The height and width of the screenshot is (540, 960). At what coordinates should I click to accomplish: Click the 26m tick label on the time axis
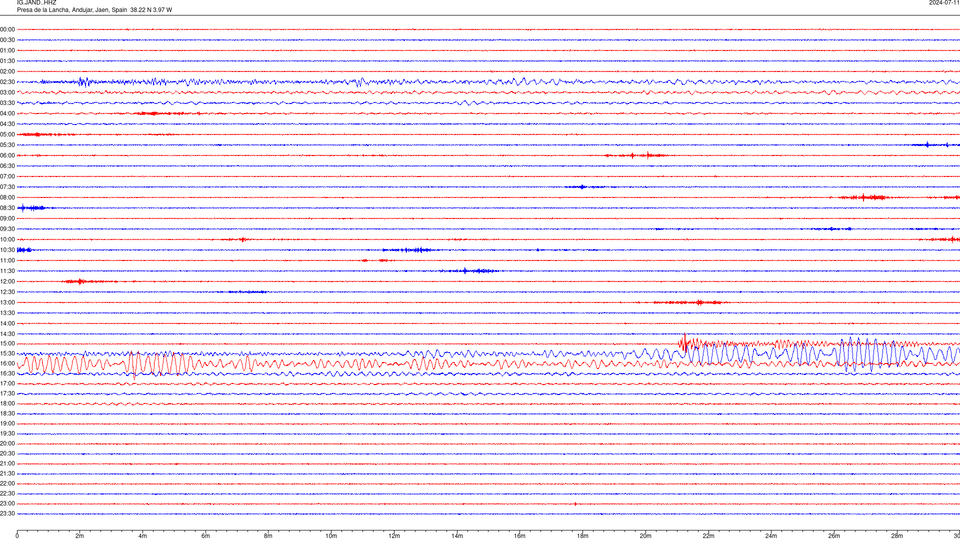click(x=834, y=536)
